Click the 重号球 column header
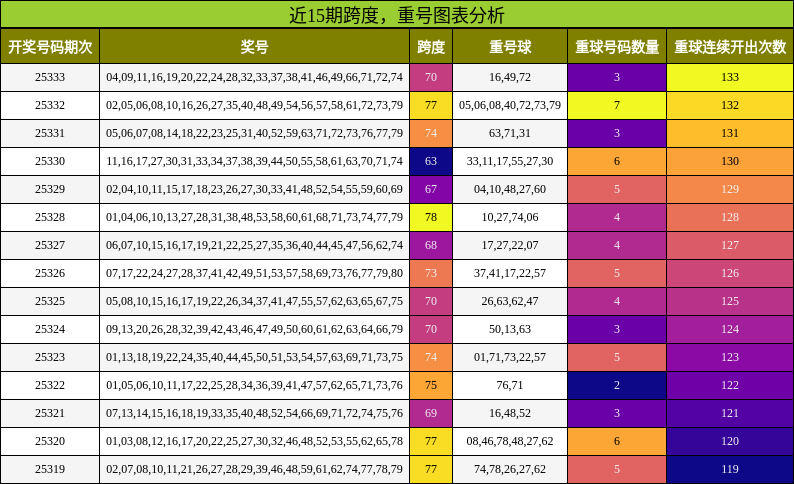The image size is (794, 484). pyautogui.click(x=510, y=47)
